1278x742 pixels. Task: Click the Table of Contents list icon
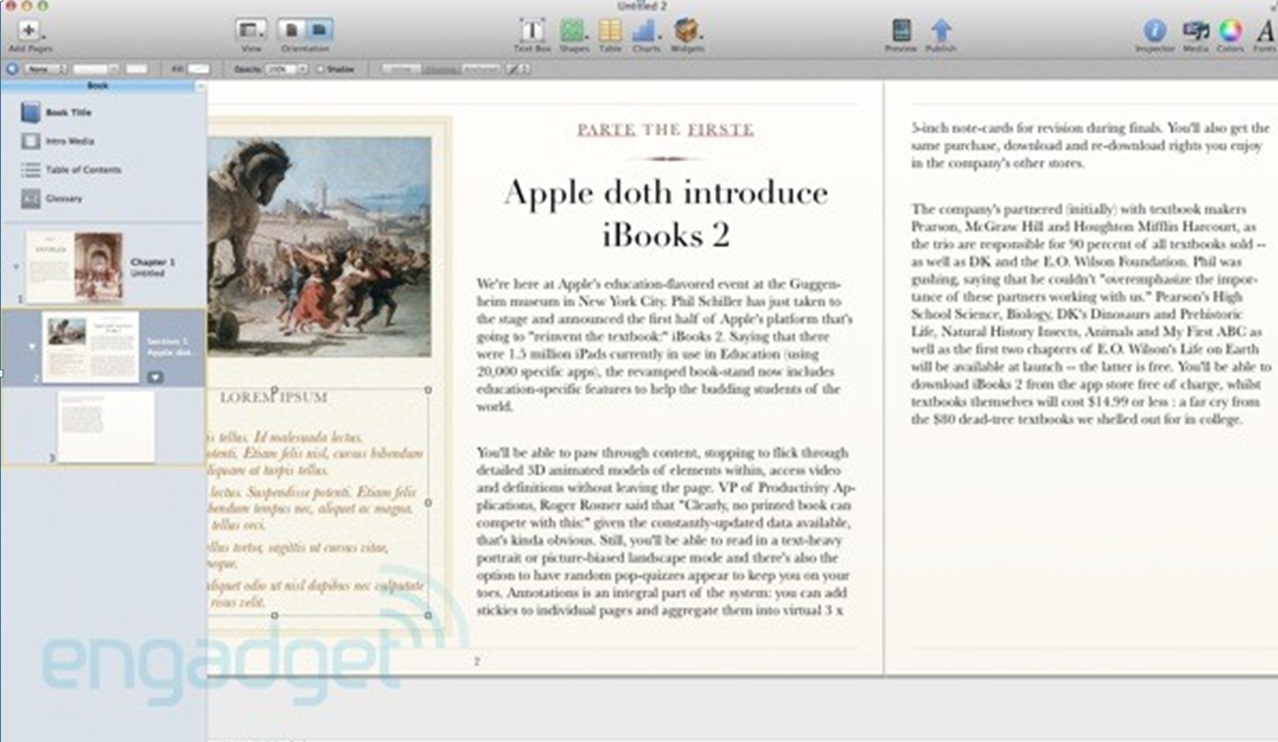point(31,170)
